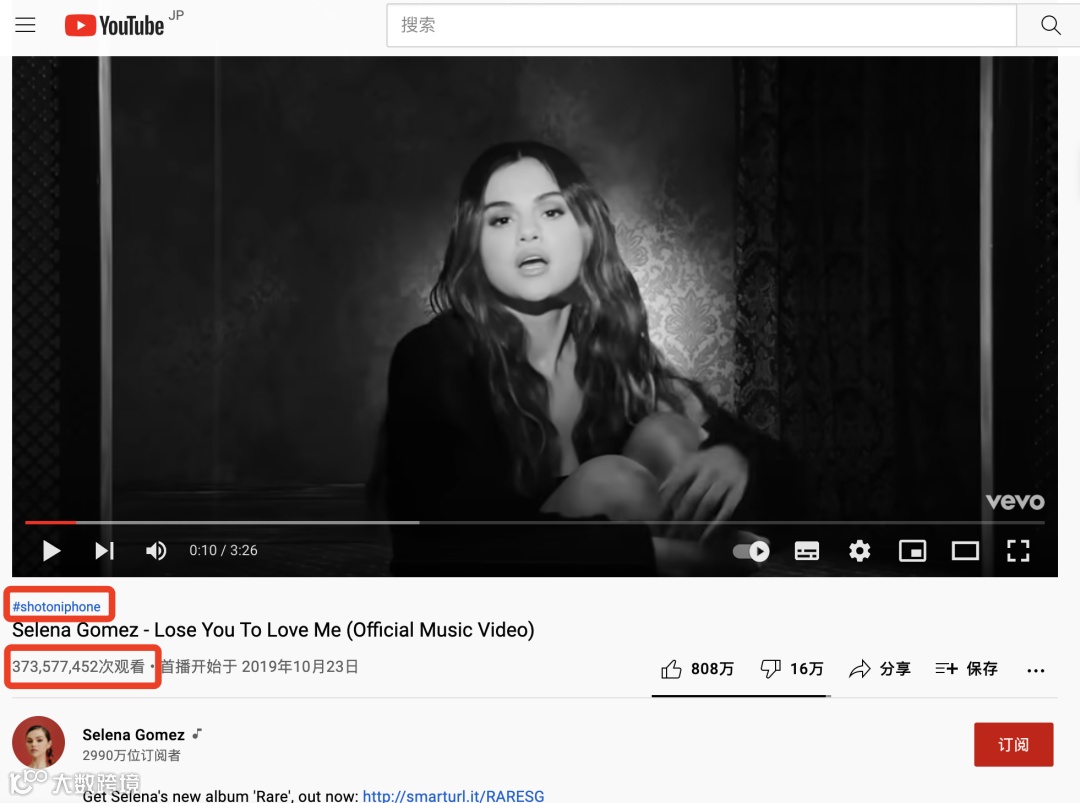Viewport: 1080px width, 803px height.
Task: Skip to the next video
Action: 105,551
